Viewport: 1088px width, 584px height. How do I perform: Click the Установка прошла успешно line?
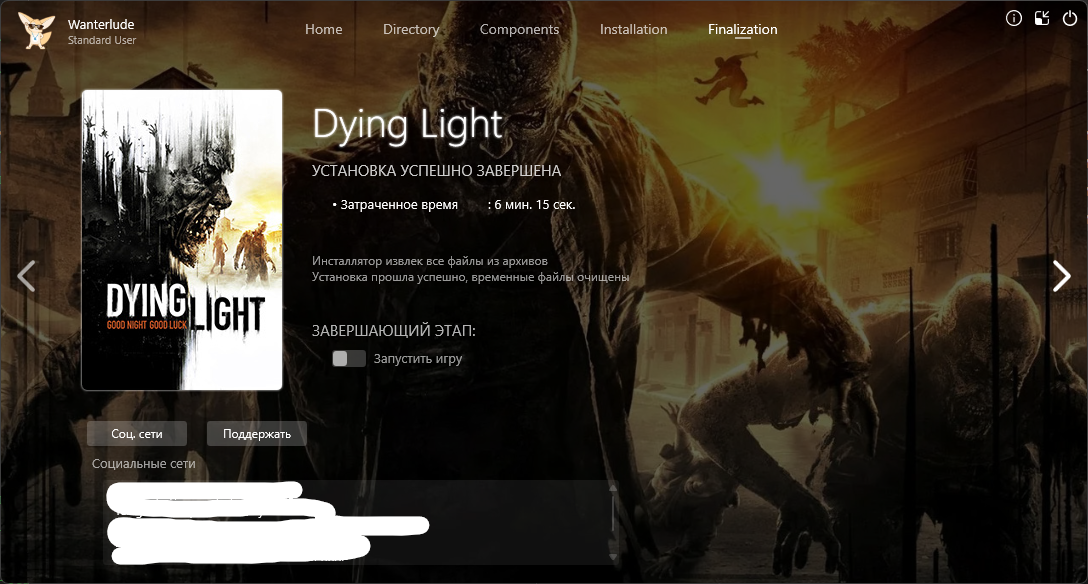[x=470, y=277]
